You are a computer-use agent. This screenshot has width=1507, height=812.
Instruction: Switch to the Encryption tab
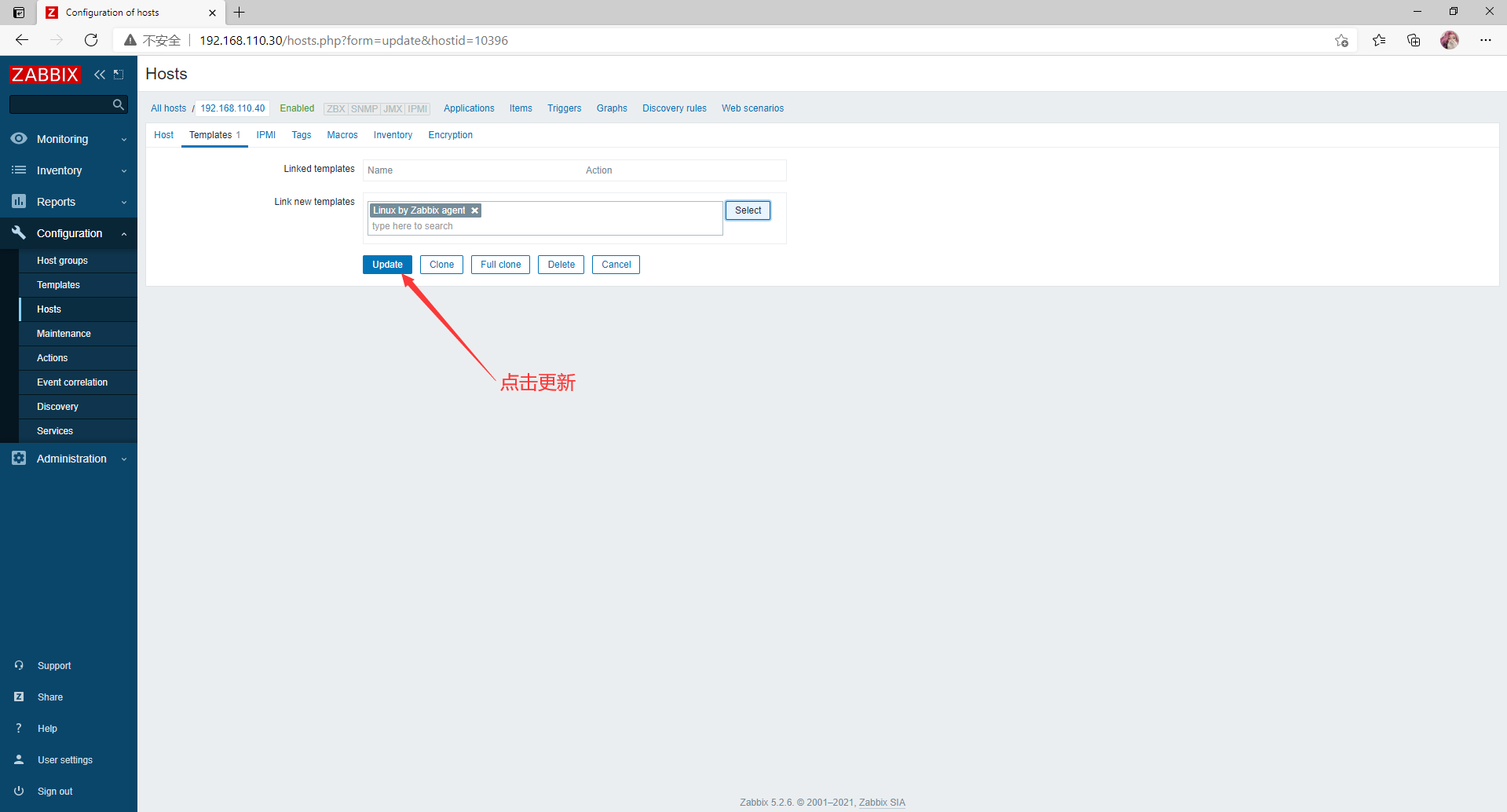[451, 135]
